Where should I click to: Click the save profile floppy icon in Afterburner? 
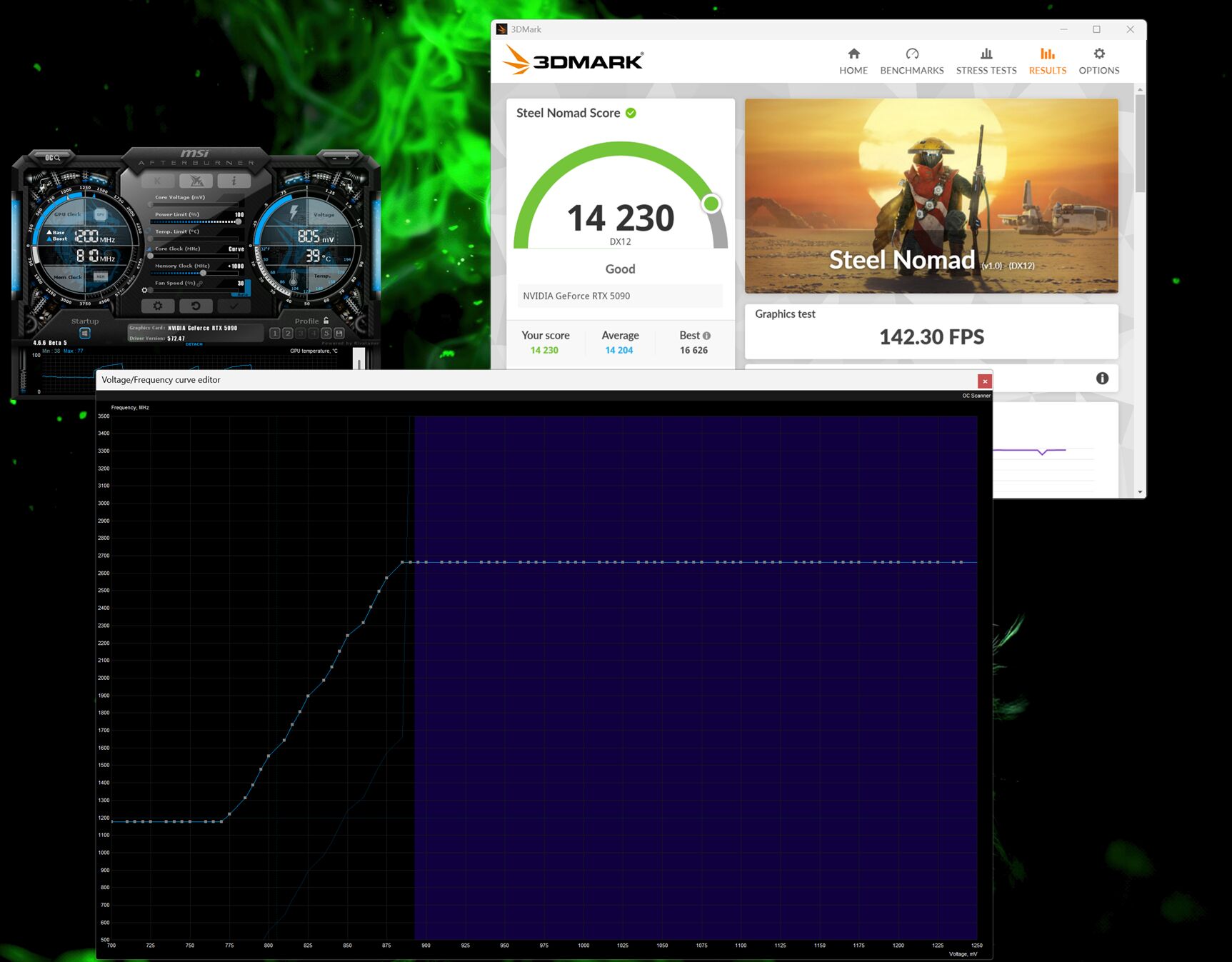[339, 334]
